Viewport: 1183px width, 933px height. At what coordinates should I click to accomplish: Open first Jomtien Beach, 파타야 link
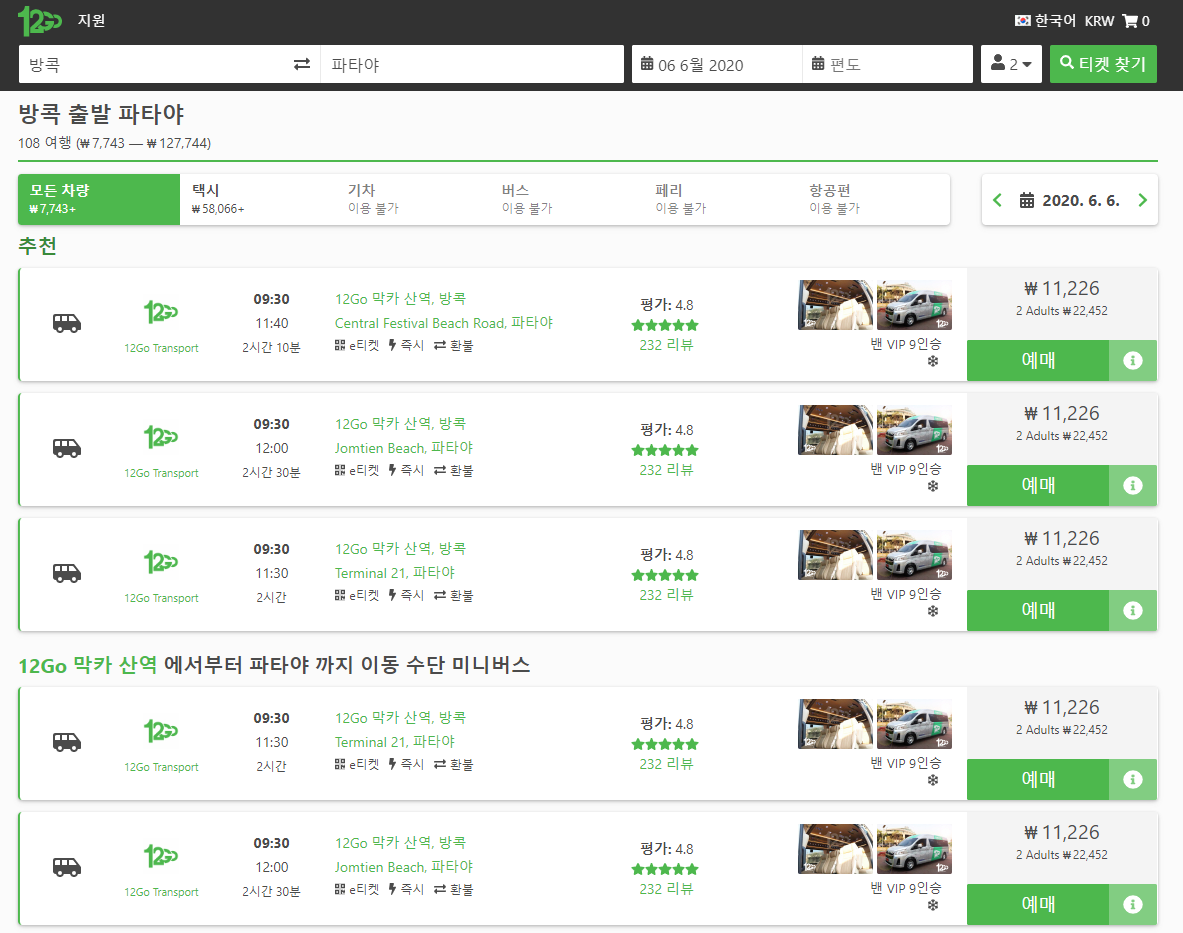(404, 448)
